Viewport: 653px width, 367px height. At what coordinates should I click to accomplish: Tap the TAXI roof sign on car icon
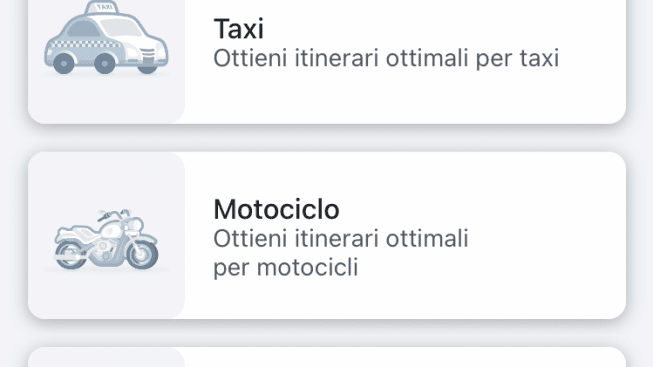pyautogui.click(x=104, y=7)
